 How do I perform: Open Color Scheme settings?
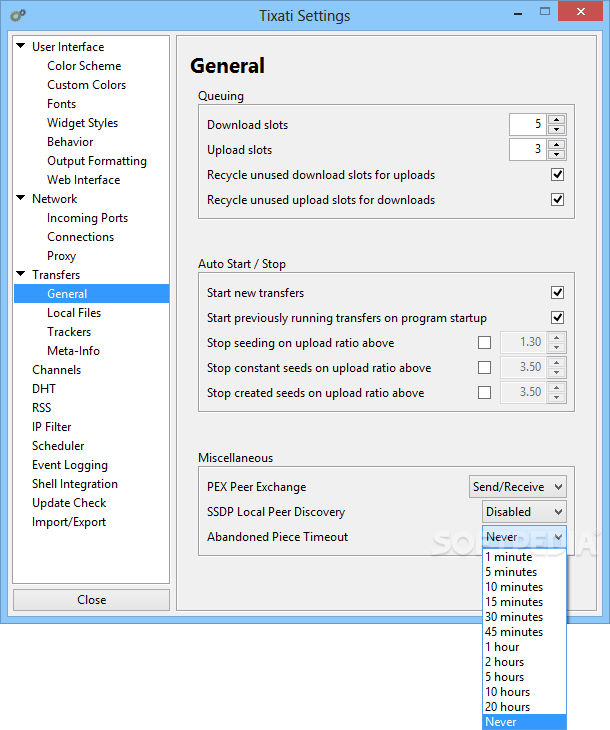tap(84, 66)
